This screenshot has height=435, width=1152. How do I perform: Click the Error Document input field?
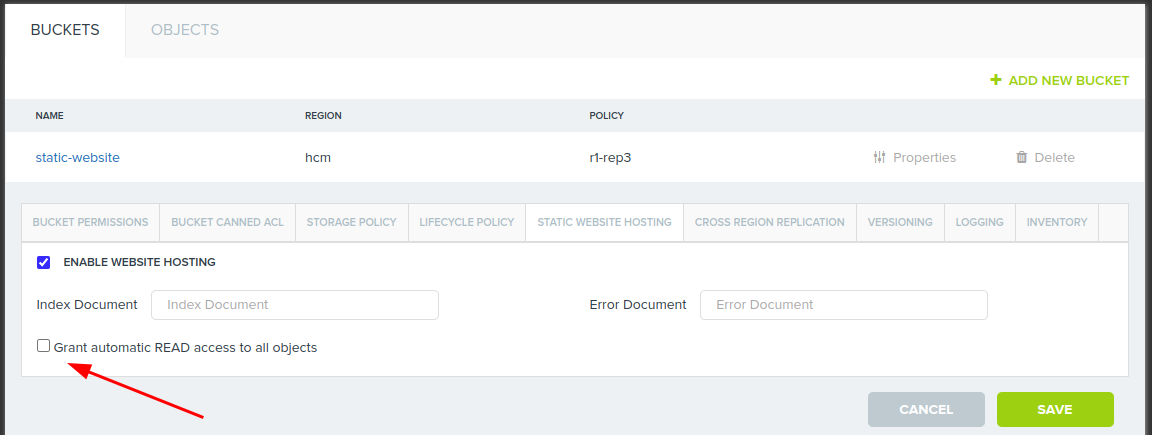tap(843, 305)
